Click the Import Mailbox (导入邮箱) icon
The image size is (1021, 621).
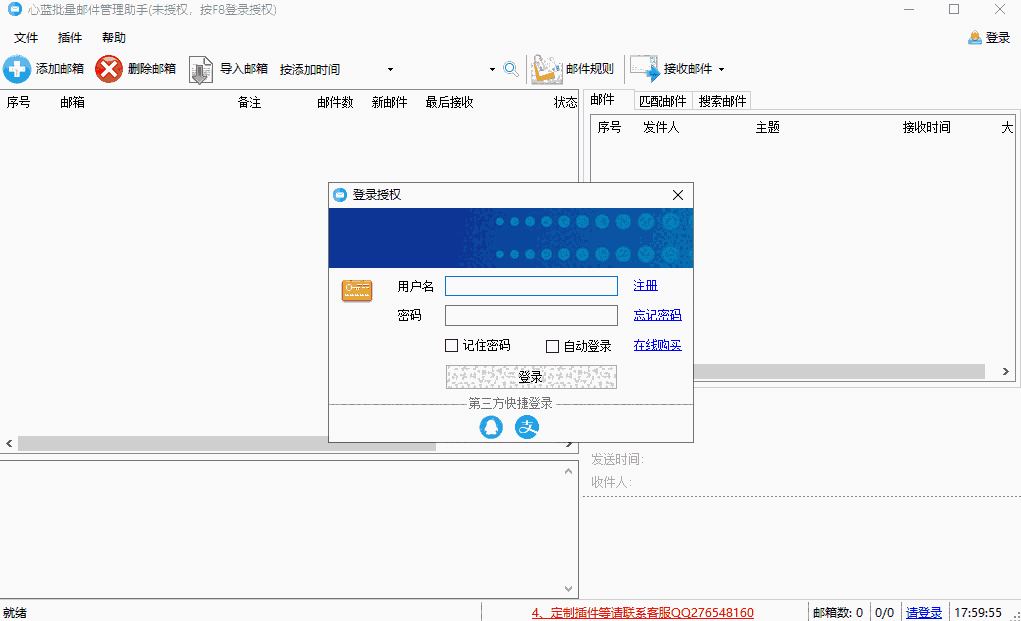[201, 69]
